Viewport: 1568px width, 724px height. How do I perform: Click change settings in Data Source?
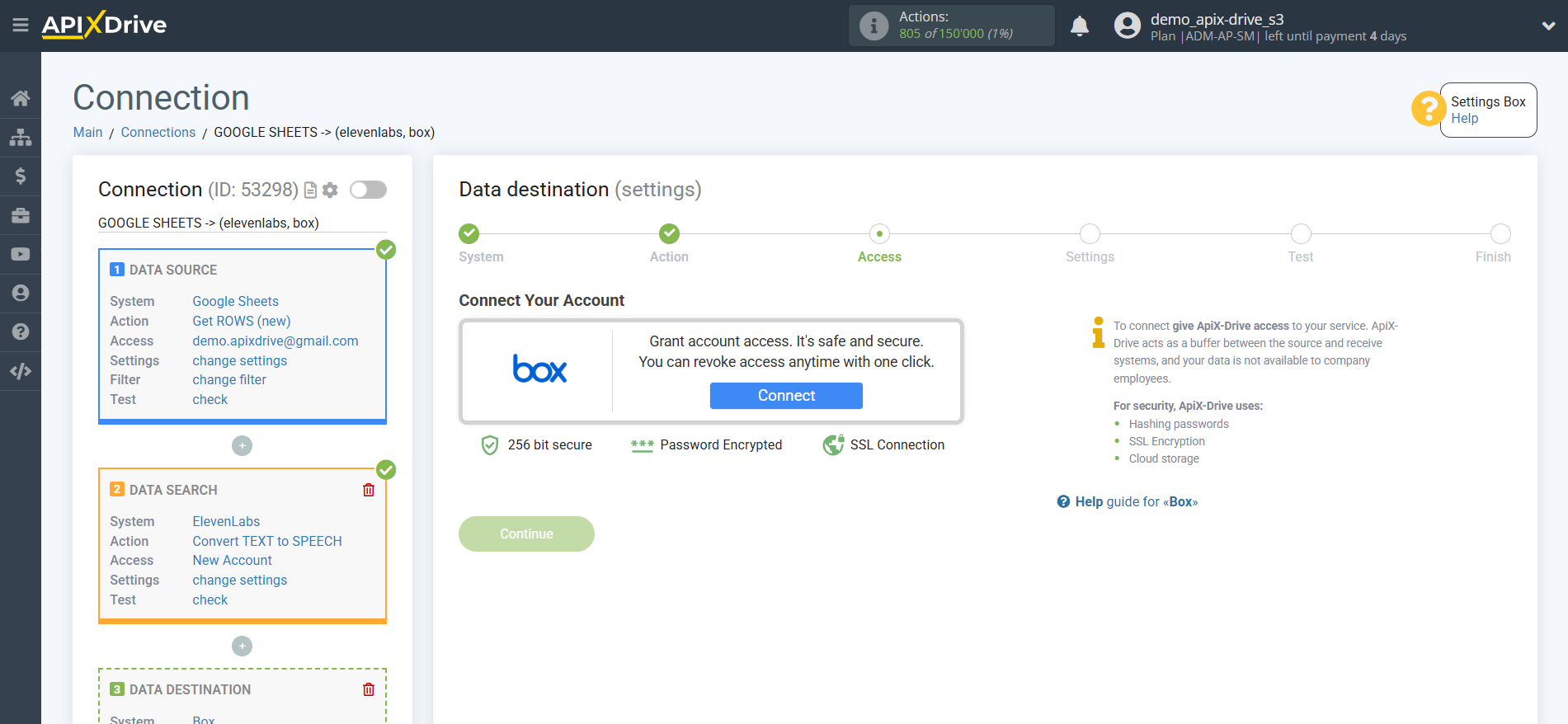240,360
